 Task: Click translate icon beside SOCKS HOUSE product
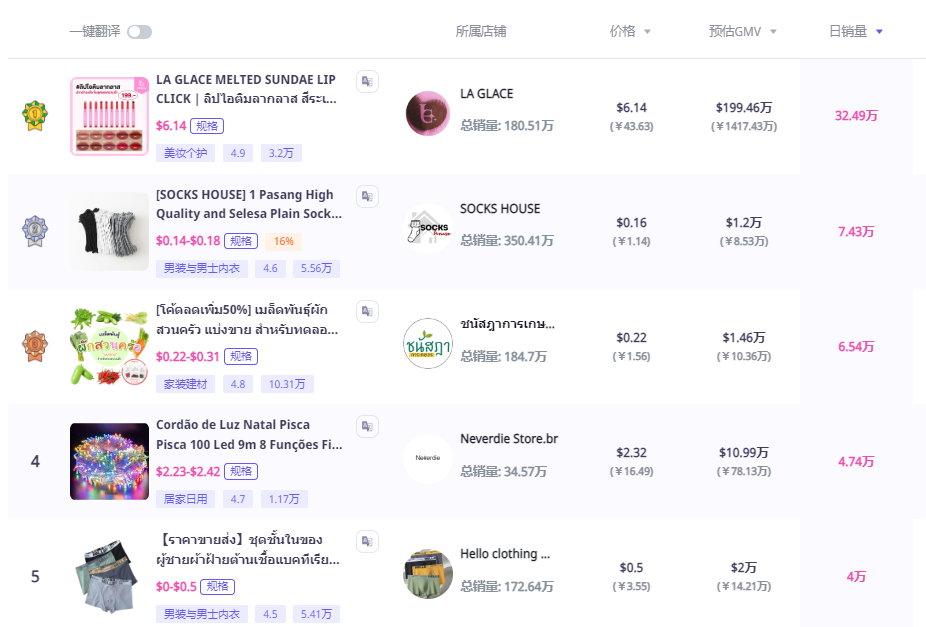367,196
